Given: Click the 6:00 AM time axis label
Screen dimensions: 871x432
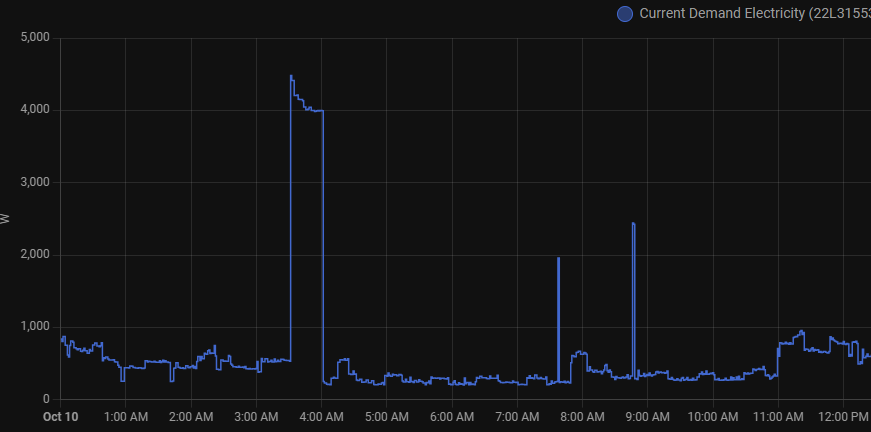Looking at the screenshot, I should pyautogui.click(x=452, y=416).
